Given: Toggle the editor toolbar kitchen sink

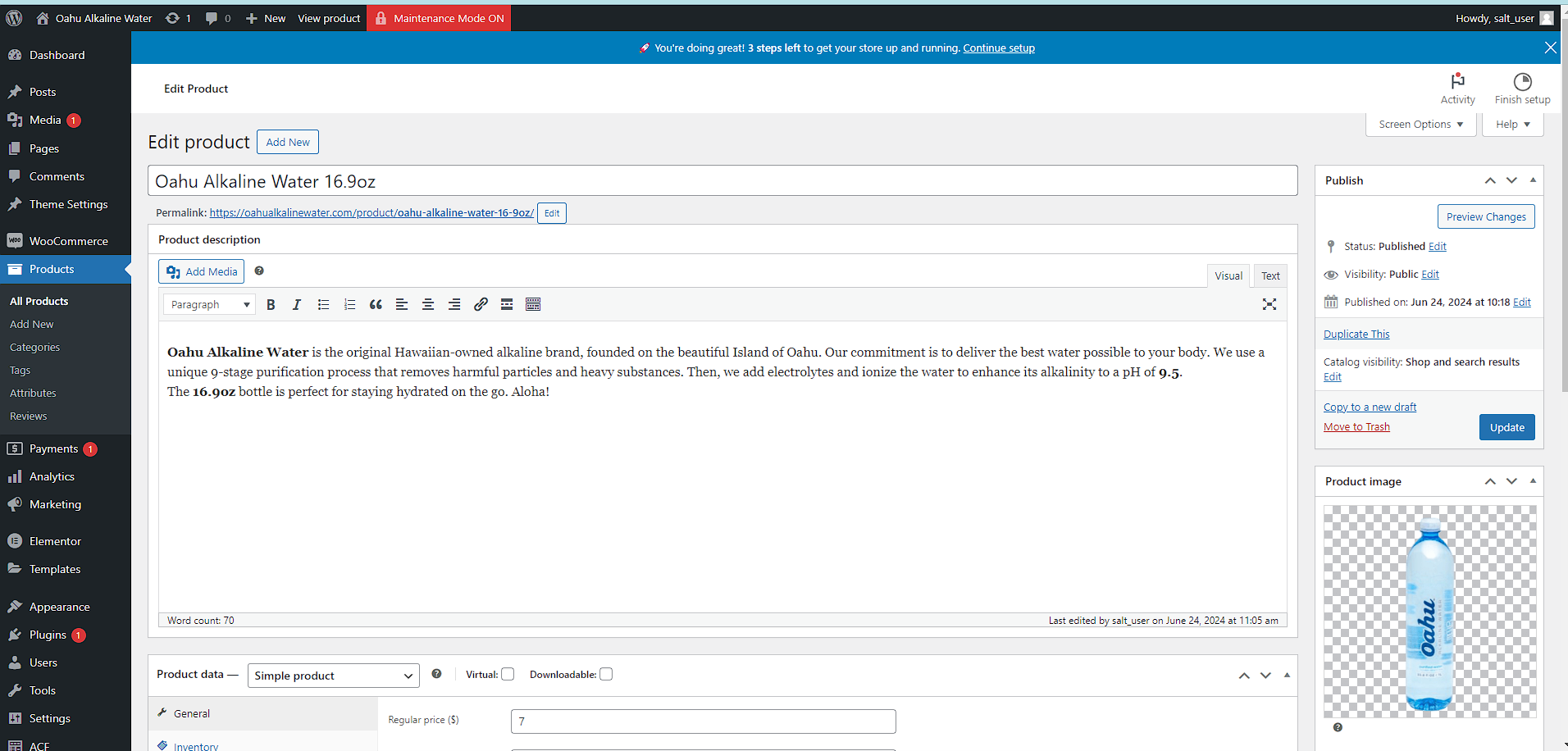Looking at the screenshot, I should pyautogui.click(x=533, y=304).
